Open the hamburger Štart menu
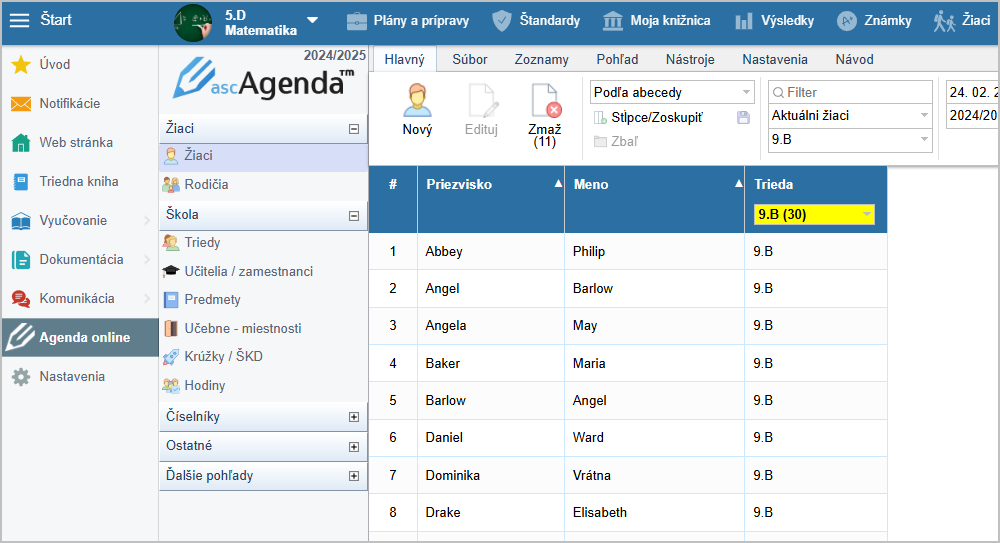 click(x=20, y=20)
